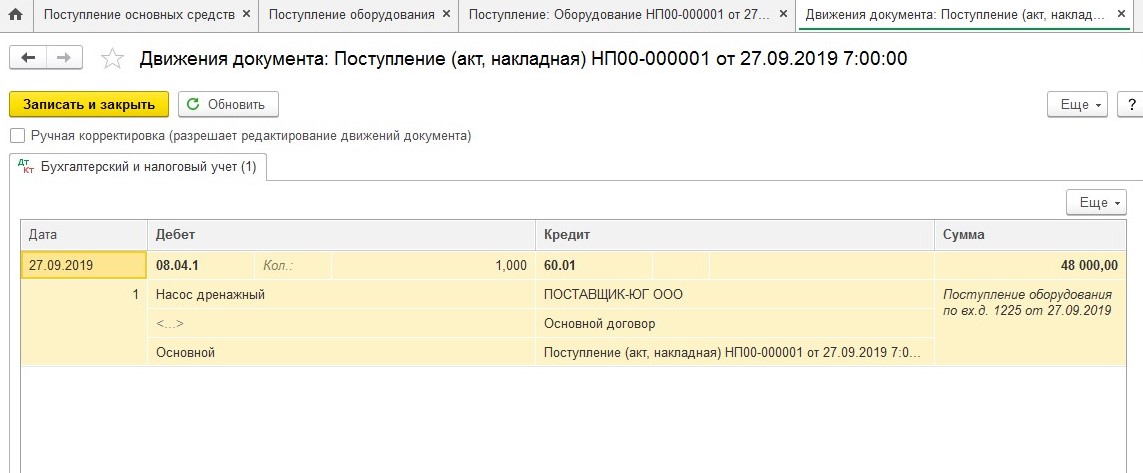Screen dimensions: 1143x473
Task: Click the home icon
Action: [x=16, y=15]
